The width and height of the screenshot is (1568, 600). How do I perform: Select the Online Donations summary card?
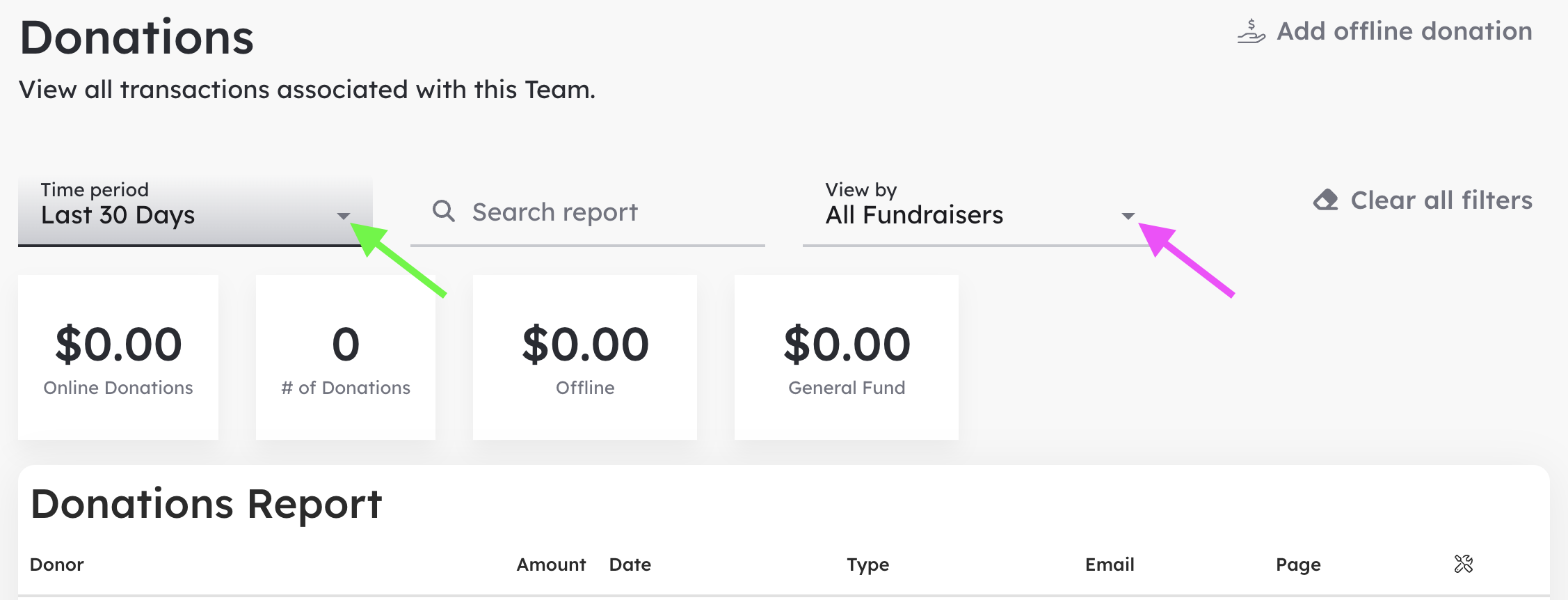click(x=118, y=357)
